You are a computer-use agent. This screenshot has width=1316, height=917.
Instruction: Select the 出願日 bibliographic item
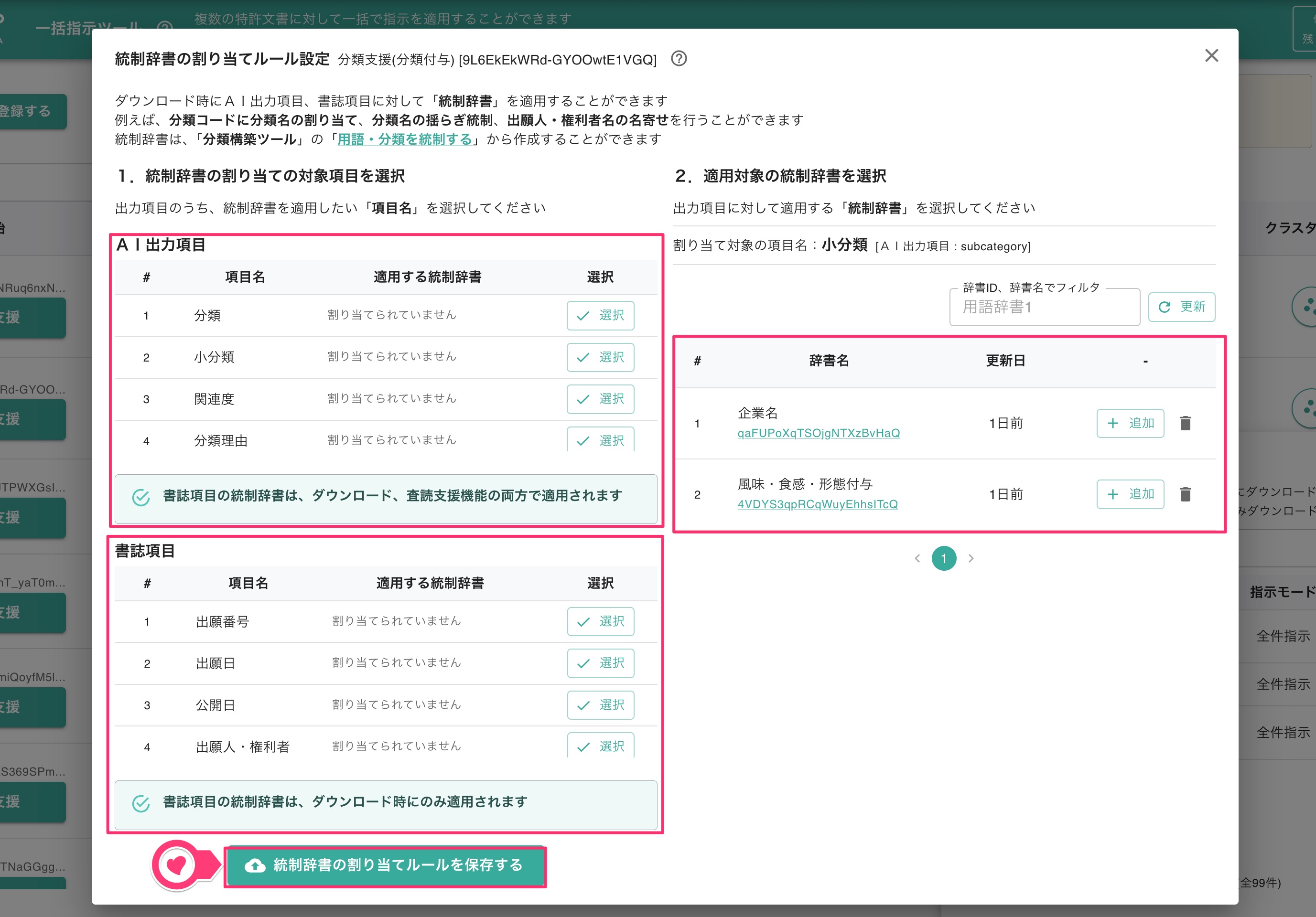pos(600,663)
